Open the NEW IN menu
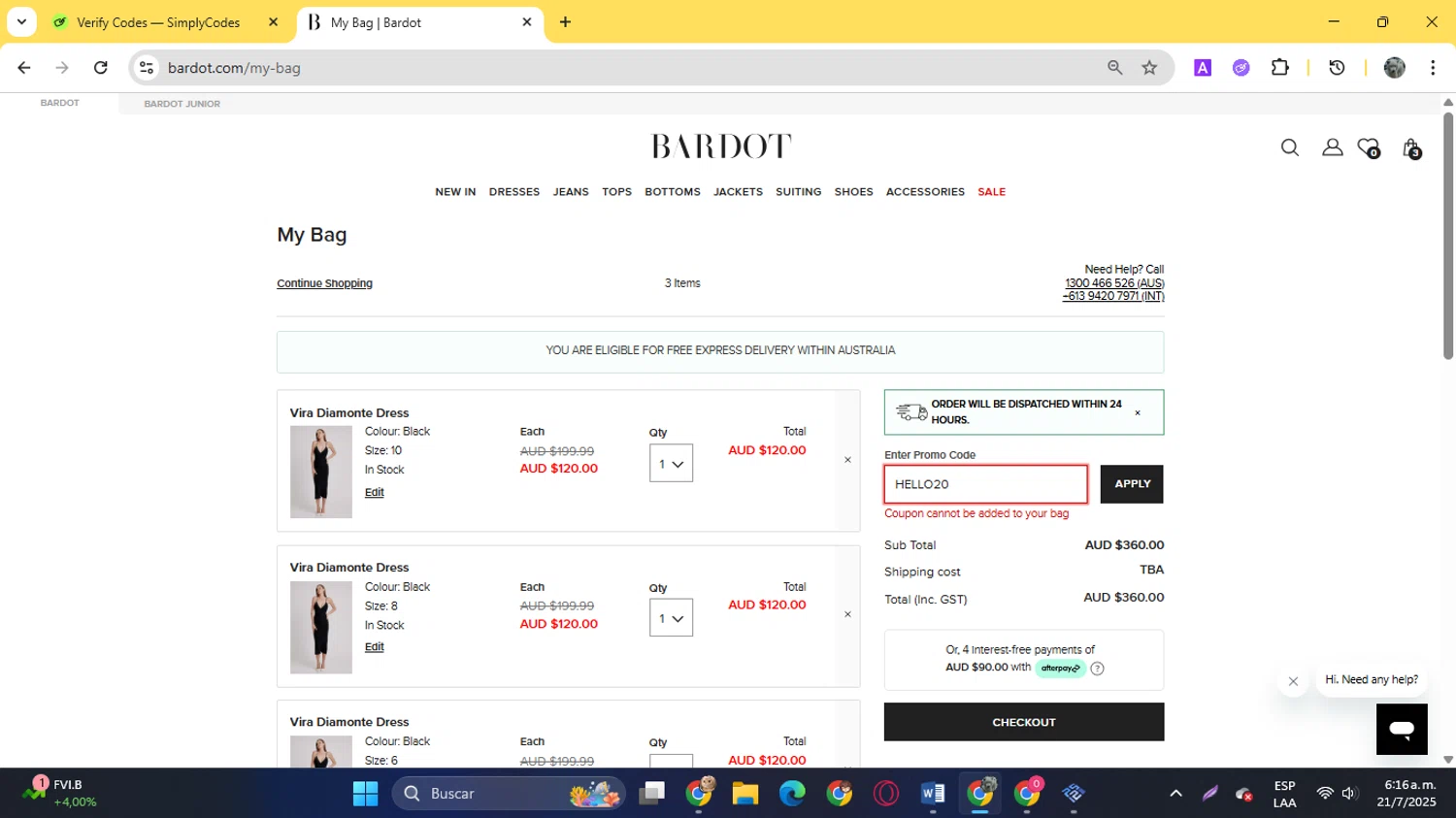Screen dimensions: 1456x818 tap(455, 192)
